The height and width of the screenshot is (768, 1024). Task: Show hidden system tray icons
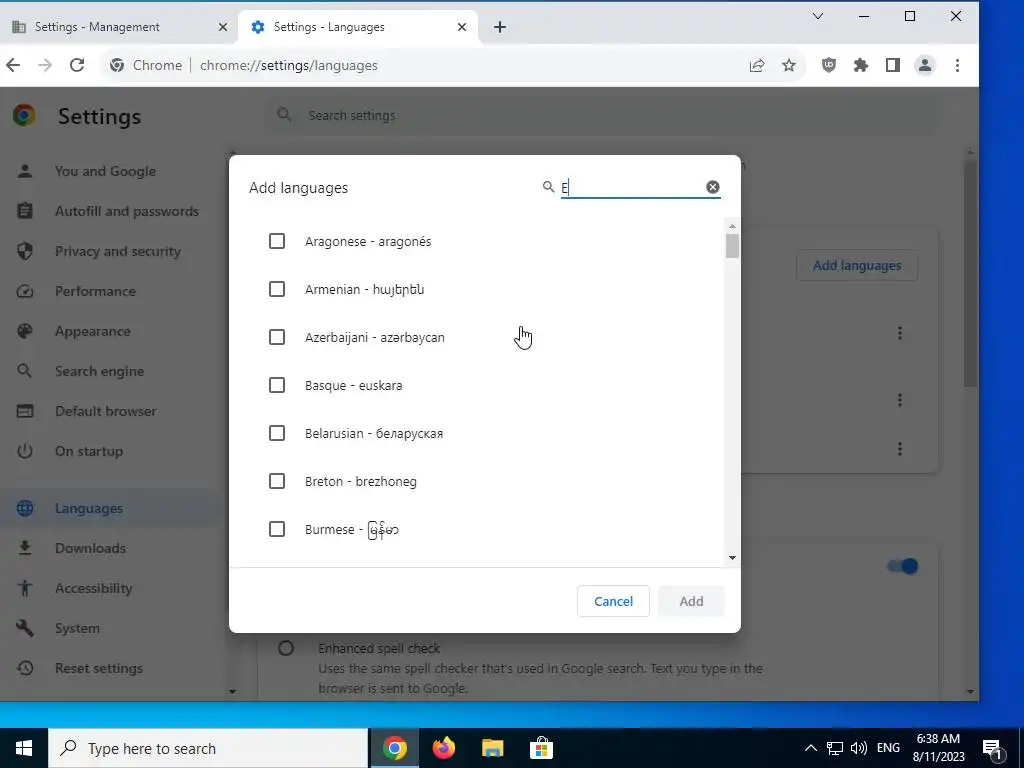click(x=810, y=748)
